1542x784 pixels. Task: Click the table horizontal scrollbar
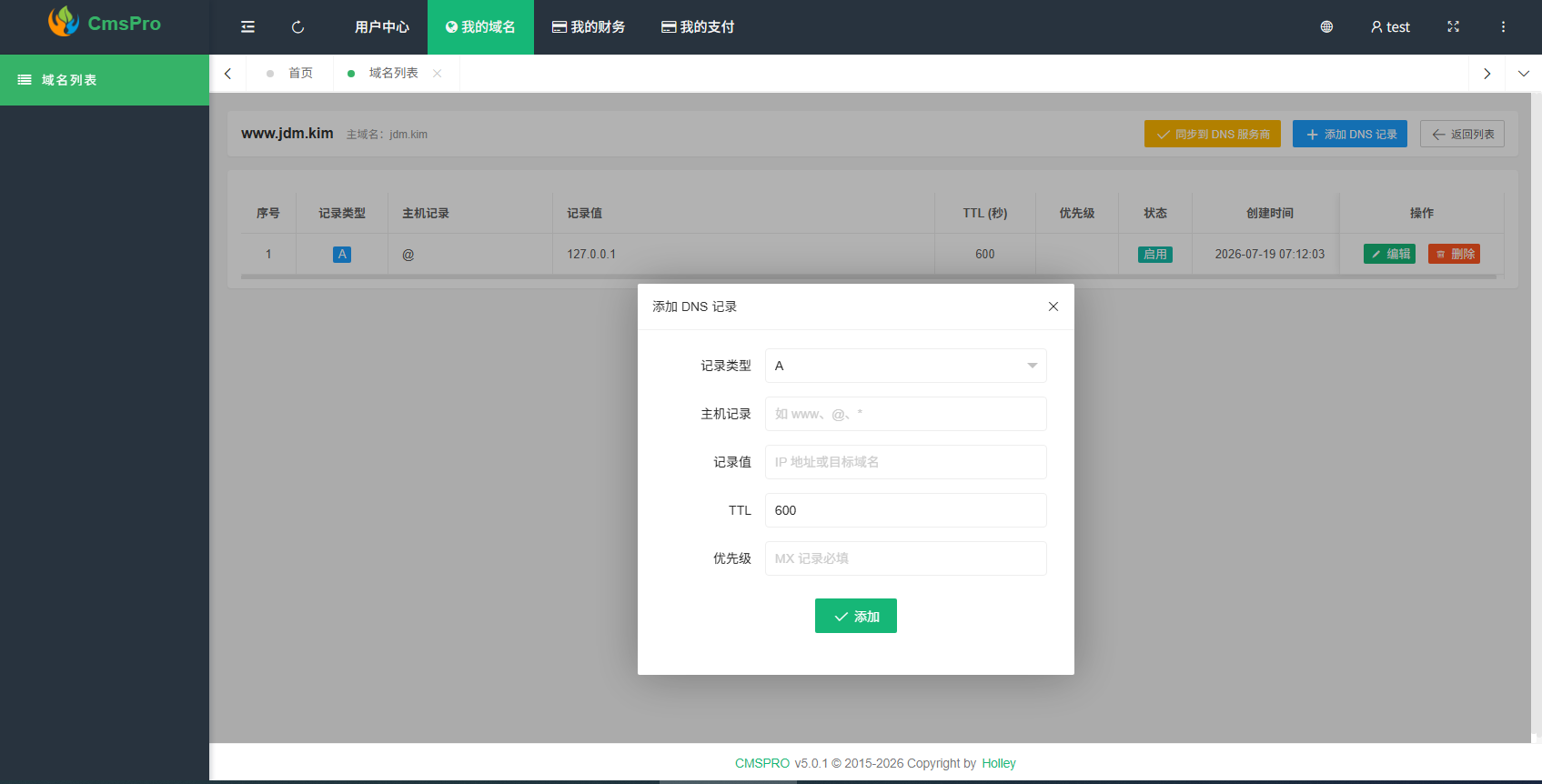coord(869,276)
